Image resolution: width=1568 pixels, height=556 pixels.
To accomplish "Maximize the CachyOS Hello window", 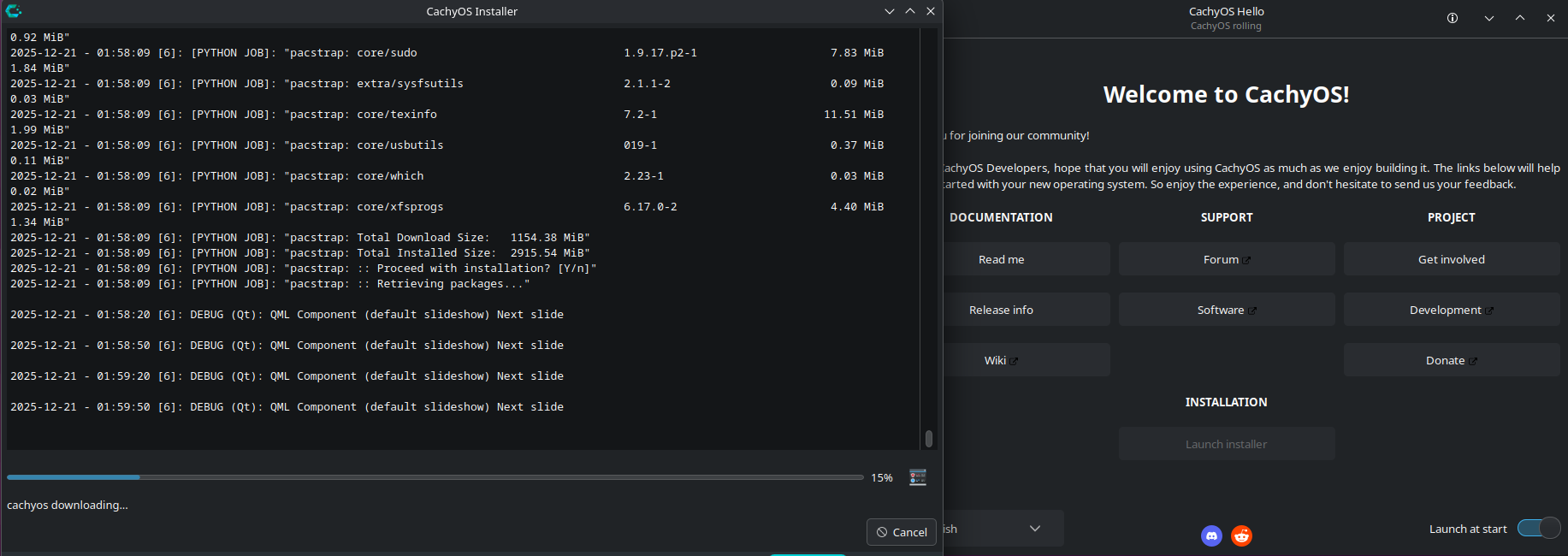I will pos(1520,18).
